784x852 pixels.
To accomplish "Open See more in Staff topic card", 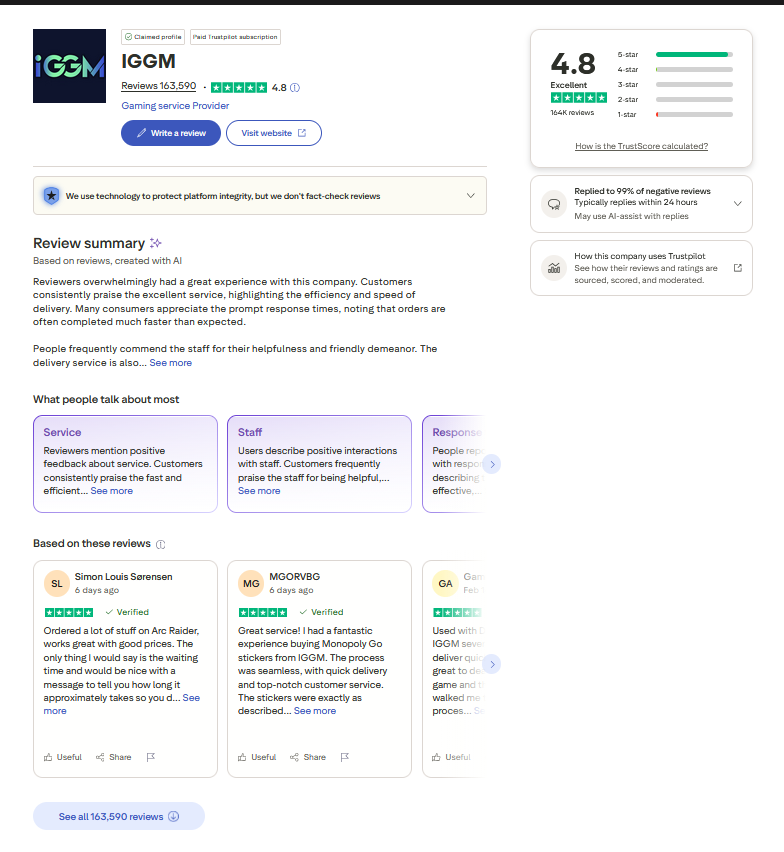I will pos(259,491).
